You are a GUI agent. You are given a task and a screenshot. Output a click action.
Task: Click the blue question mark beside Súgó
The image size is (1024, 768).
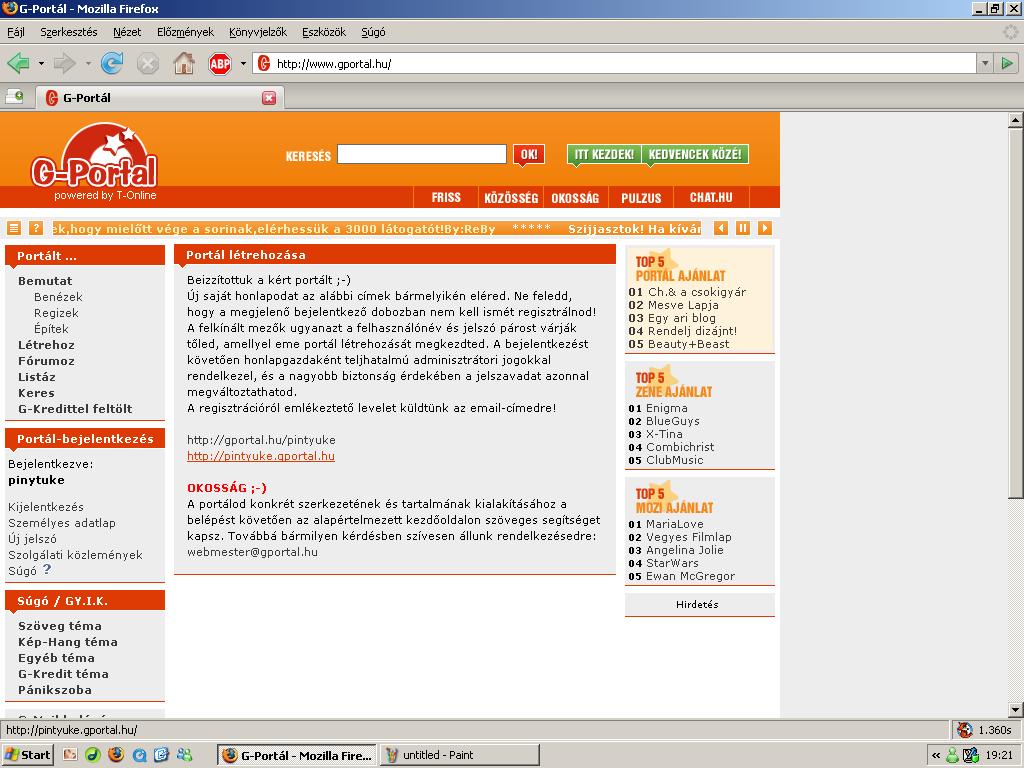coord(47,570)
